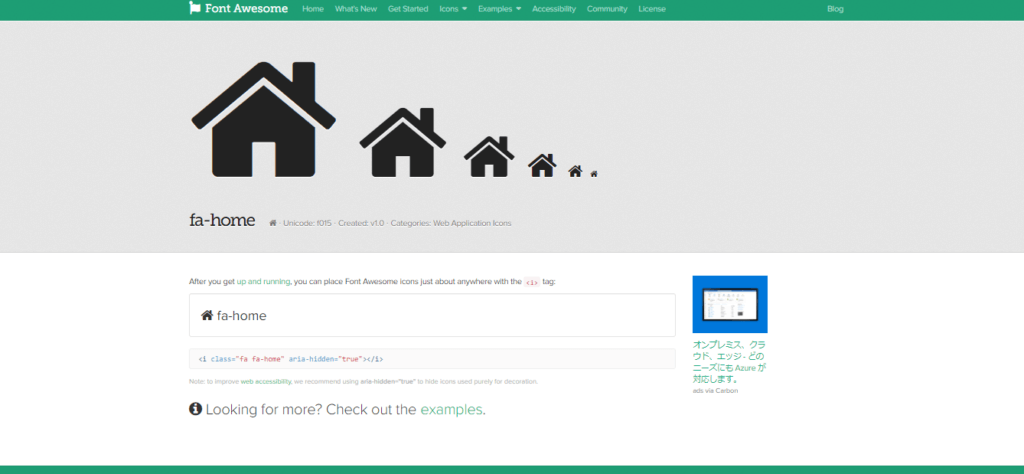The image size is (1024, 474).
Task: Click the fourth home icon in the size row
Action: tap(542, 165)
